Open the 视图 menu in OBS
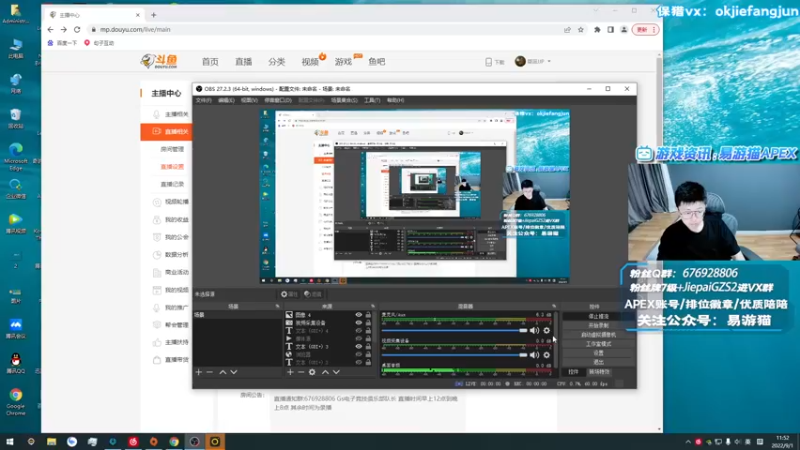The image size is (800, 450). [x=249, y=101]
